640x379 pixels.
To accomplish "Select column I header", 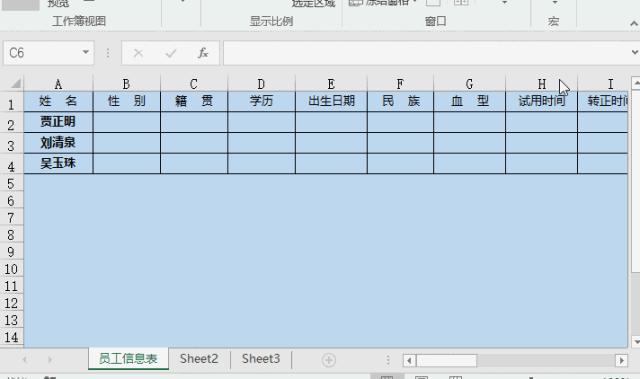I will pyautogui.click(x=603, y=84).
